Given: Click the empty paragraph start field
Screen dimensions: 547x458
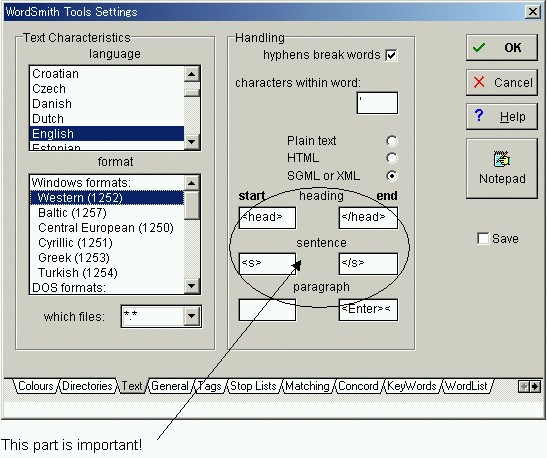Looking at the screenshot, I should click(268, 310).
